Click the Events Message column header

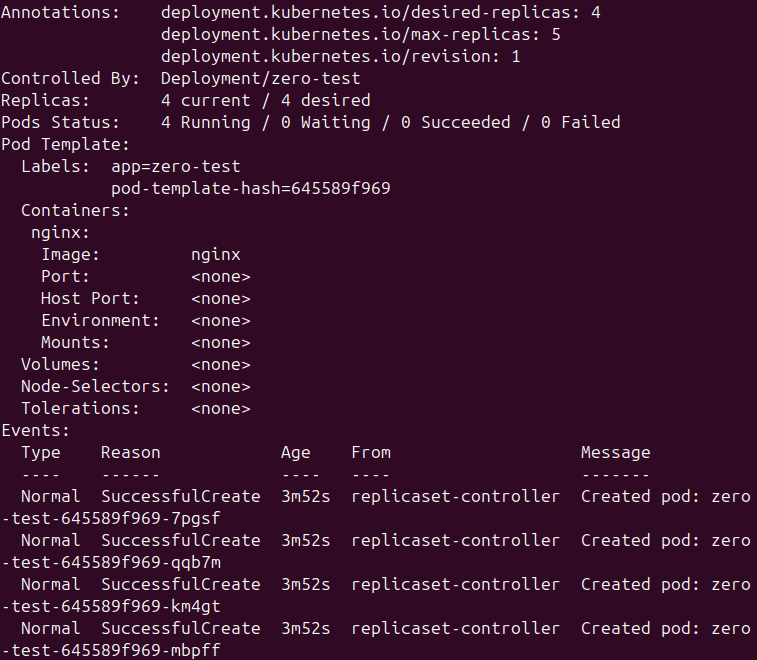616,452
